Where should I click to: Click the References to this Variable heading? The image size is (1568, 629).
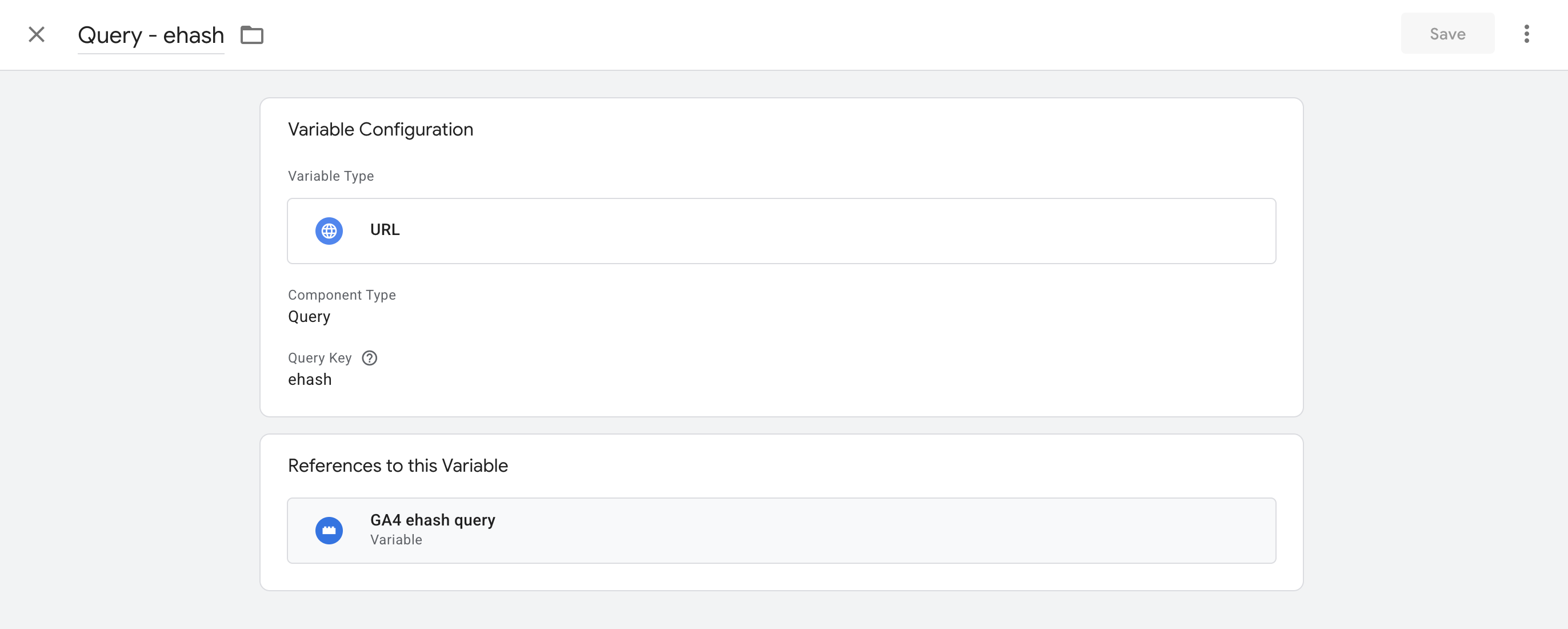click(398, 465)
